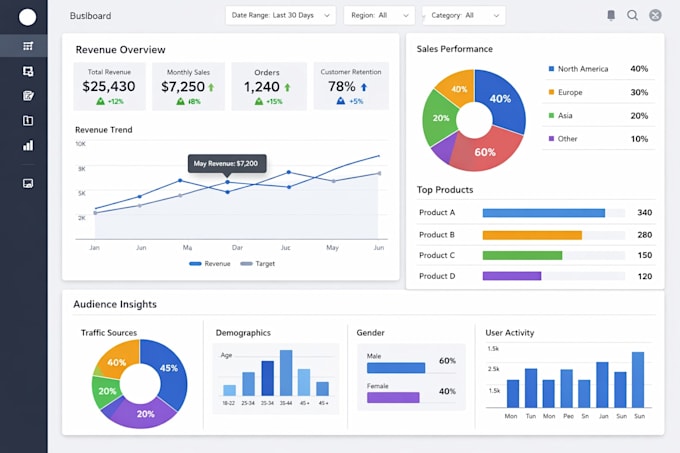680x453 pixels.
Task: Click the purple 20% slice in Traffic Sources
Action: [145, 414]
